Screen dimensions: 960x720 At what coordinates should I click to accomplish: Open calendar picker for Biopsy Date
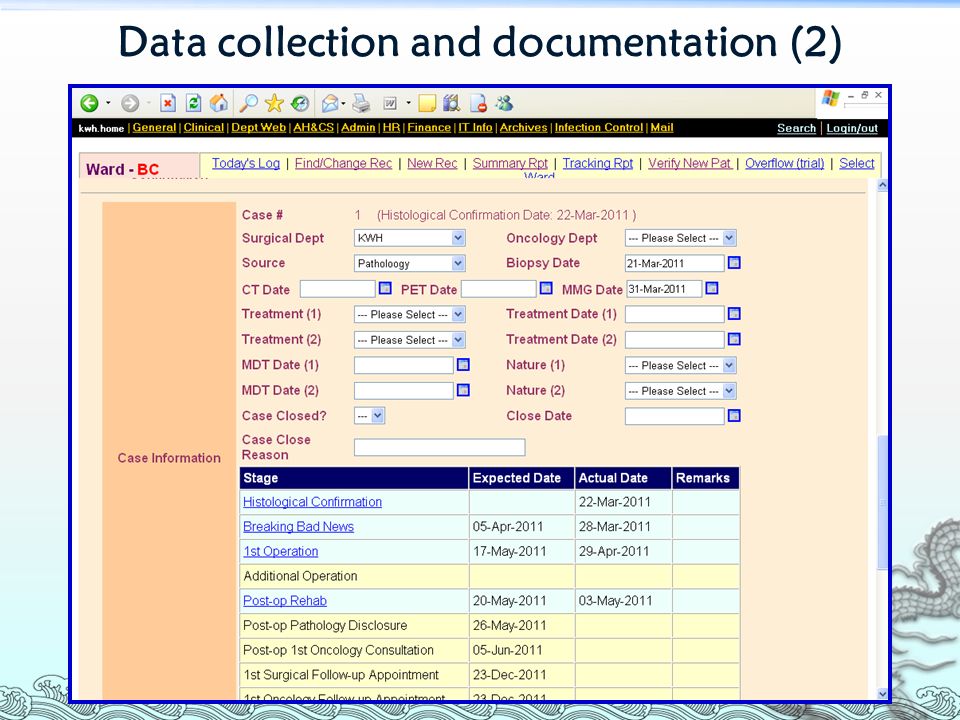point(733,263)
